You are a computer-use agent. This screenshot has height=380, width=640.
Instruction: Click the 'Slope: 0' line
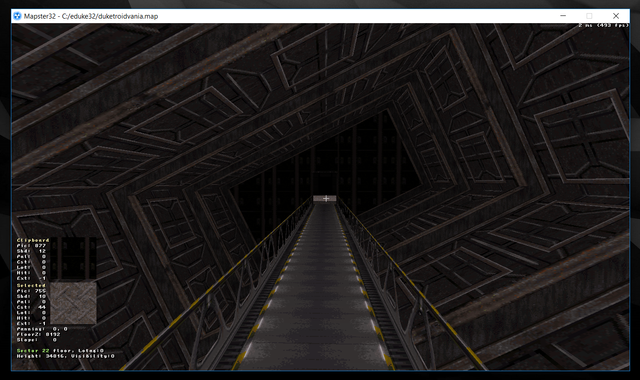[x=37, y=340]
